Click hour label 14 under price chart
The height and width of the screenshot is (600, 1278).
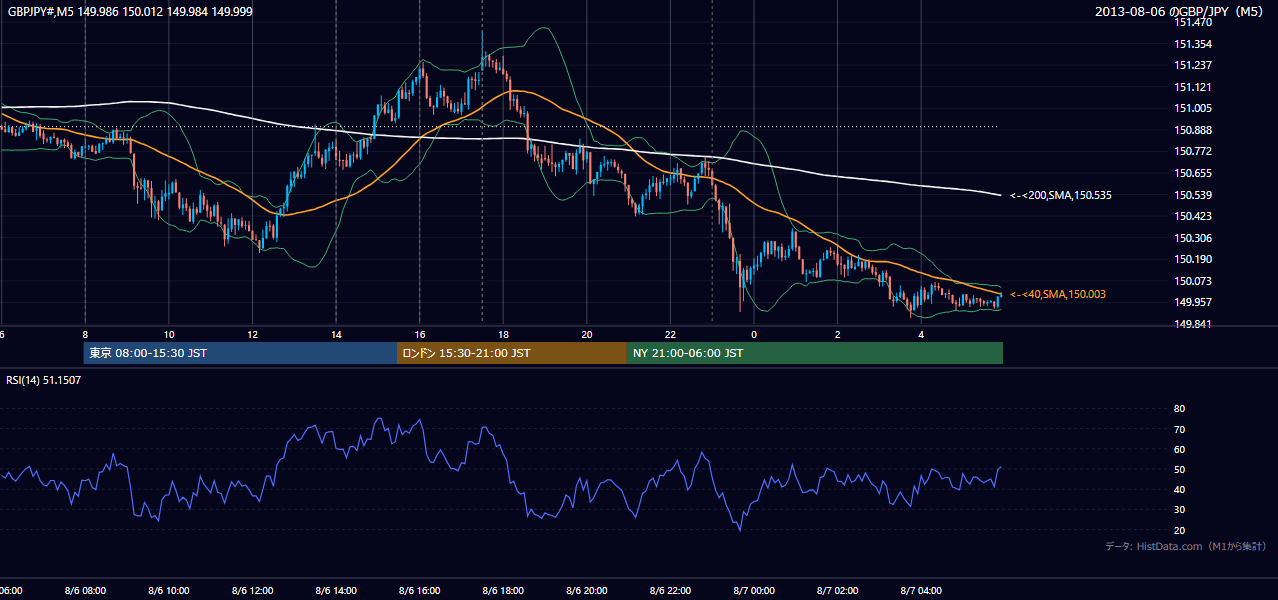(x=336, y=334)
